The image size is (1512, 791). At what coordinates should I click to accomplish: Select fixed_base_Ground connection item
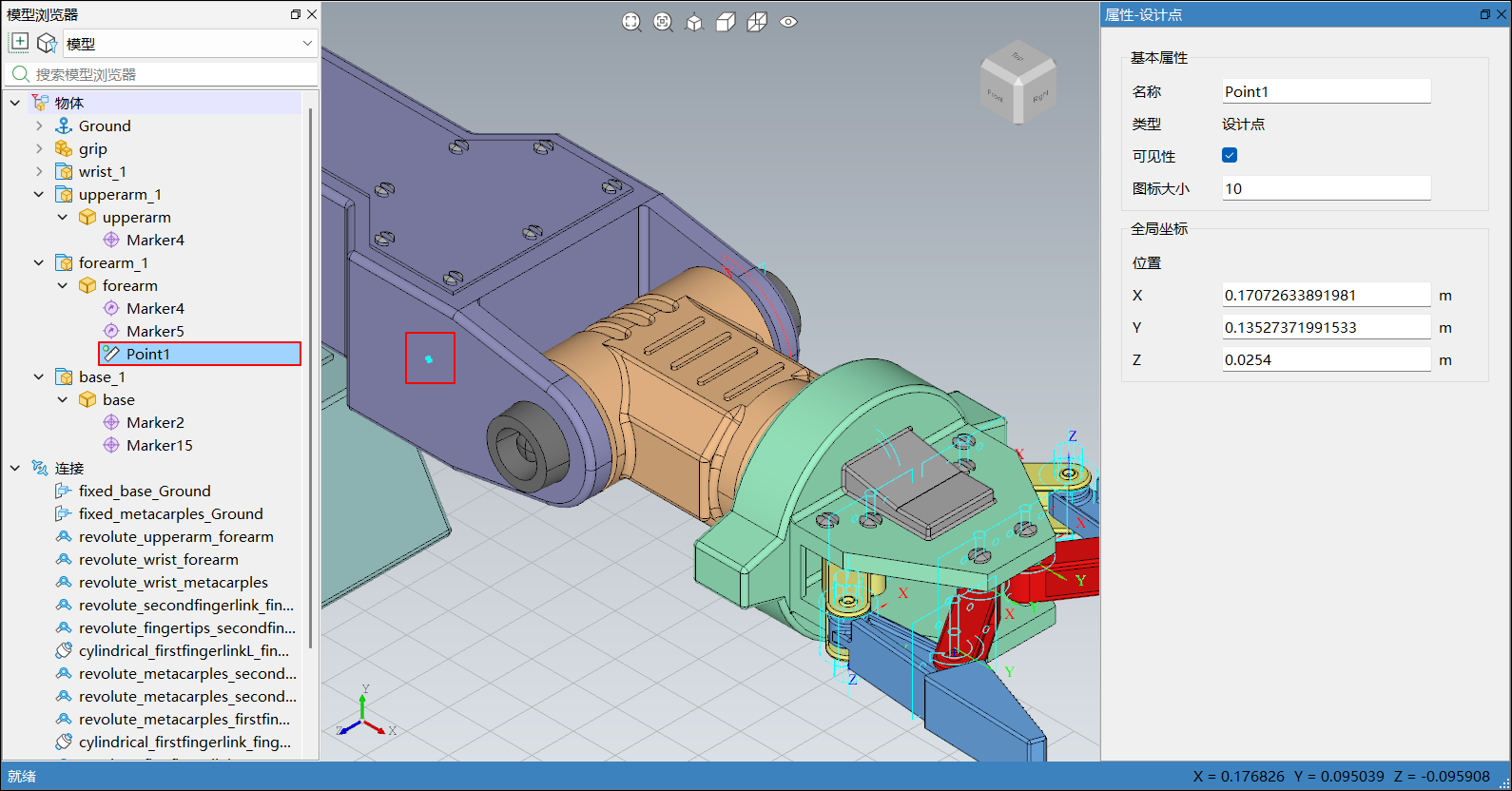tap(145, 491)
